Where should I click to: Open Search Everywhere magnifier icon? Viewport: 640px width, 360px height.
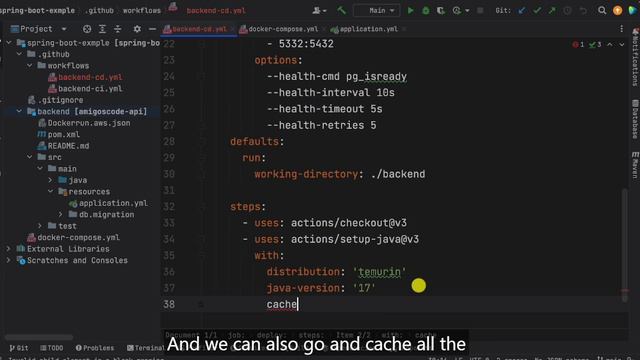[x=602, y=11]
